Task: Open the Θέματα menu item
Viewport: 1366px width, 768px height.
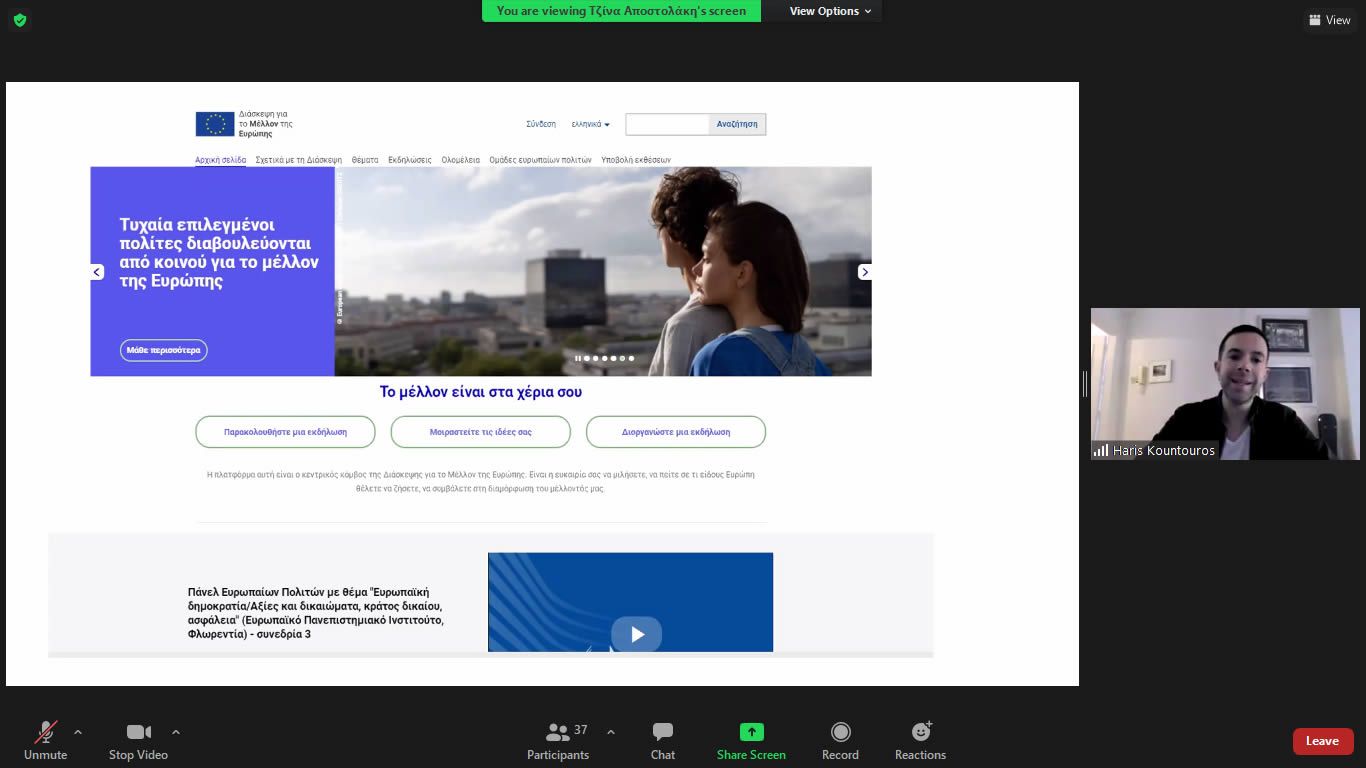Action: 365,160
